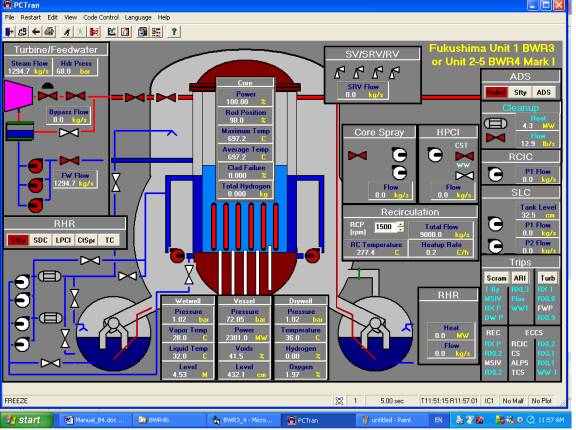Open the File menu
The image size is (576, 430).
tap(9, 17)
